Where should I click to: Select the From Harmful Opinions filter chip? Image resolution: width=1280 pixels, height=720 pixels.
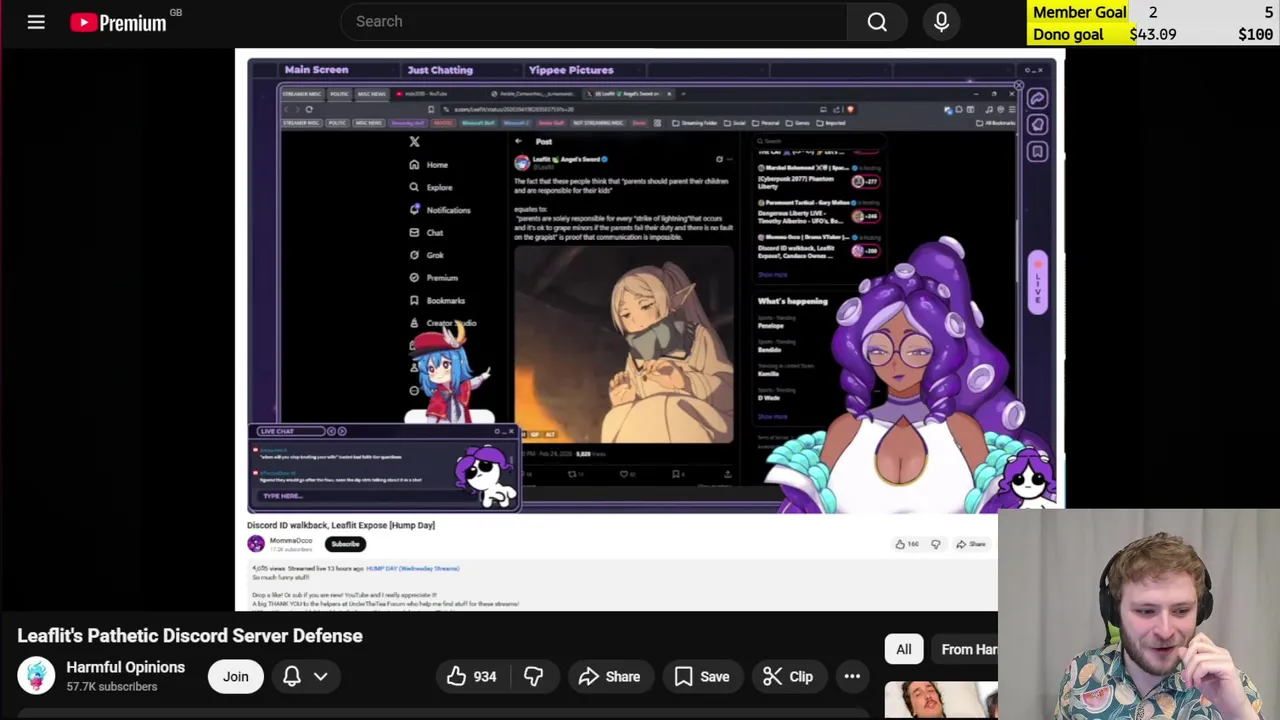(966, 650)
